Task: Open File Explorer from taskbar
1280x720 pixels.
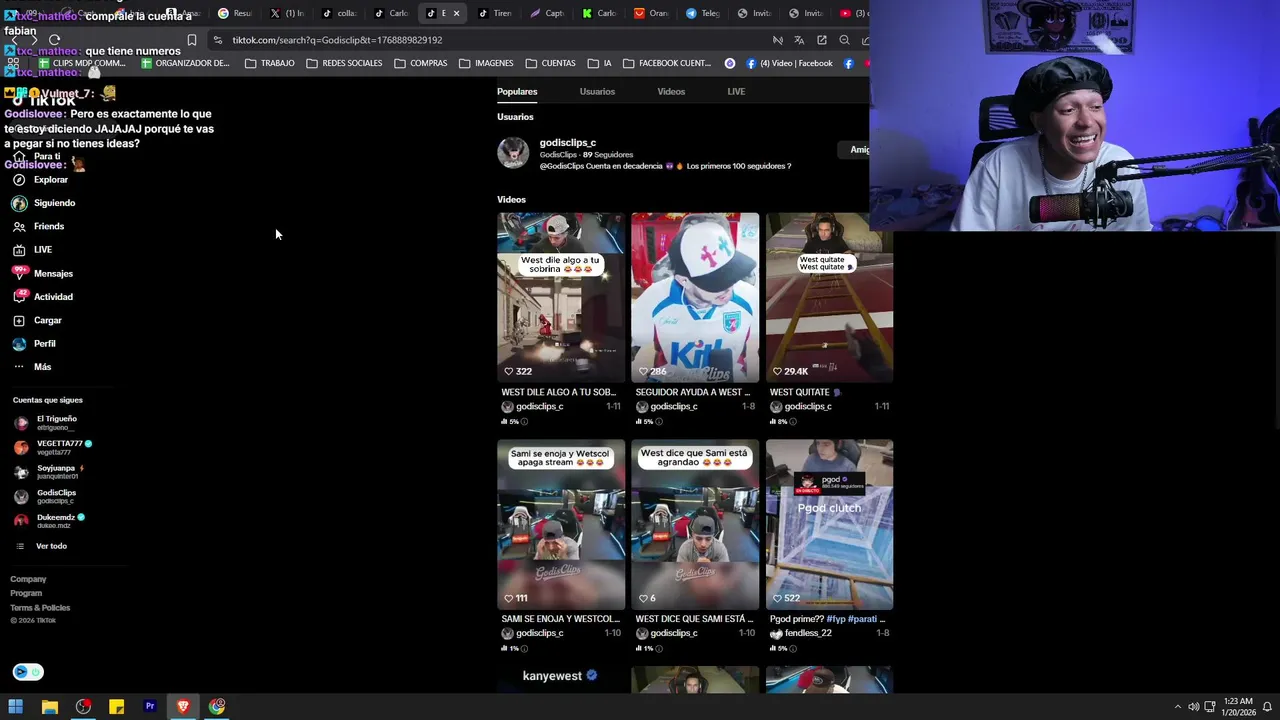Action: tap(49, 706)
